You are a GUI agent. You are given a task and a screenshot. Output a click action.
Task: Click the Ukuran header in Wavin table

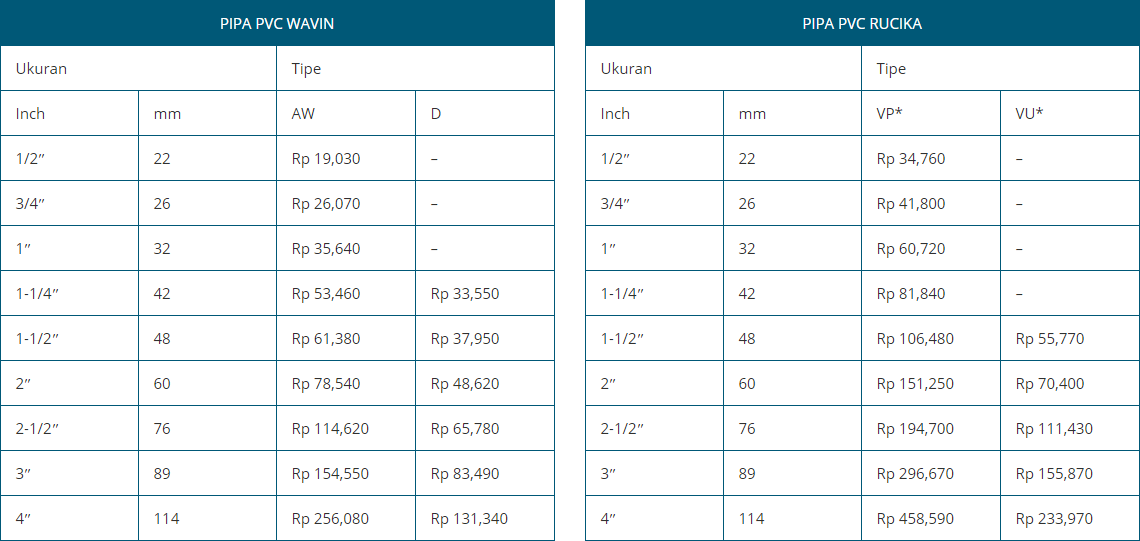click(41, 69)
